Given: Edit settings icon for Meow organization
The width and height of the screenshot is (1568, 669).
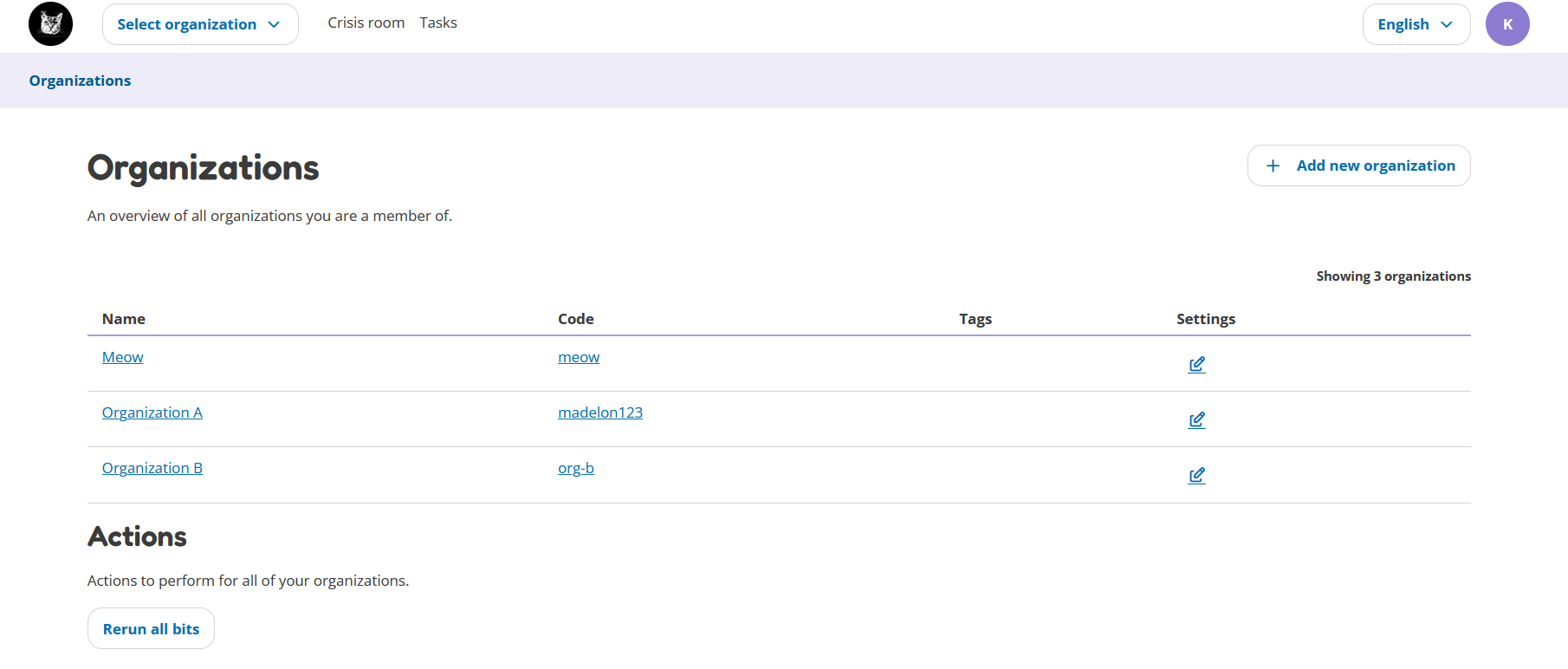Looking at the screenshot, I should (x=1197, y=364).
